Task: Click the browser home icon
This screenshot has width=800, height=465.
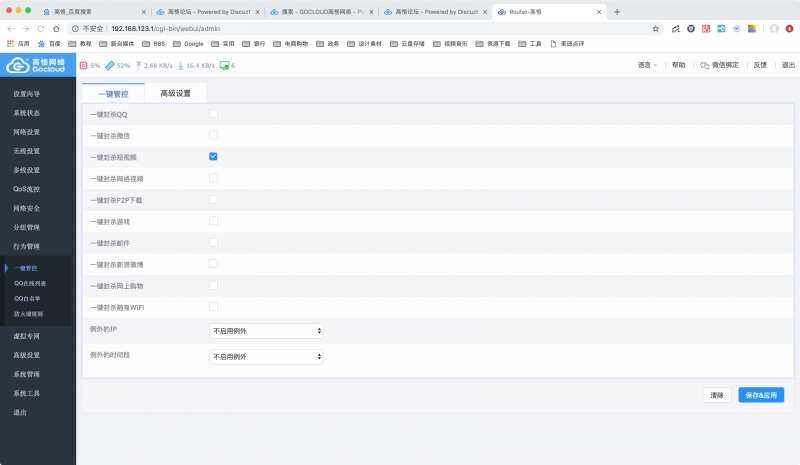Action: 56,29
